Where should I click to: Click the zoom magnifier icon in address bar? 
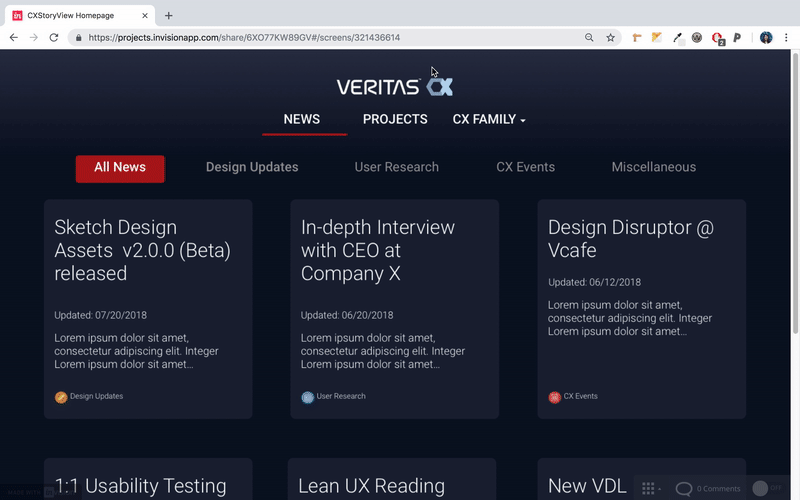tap(590, 37)
